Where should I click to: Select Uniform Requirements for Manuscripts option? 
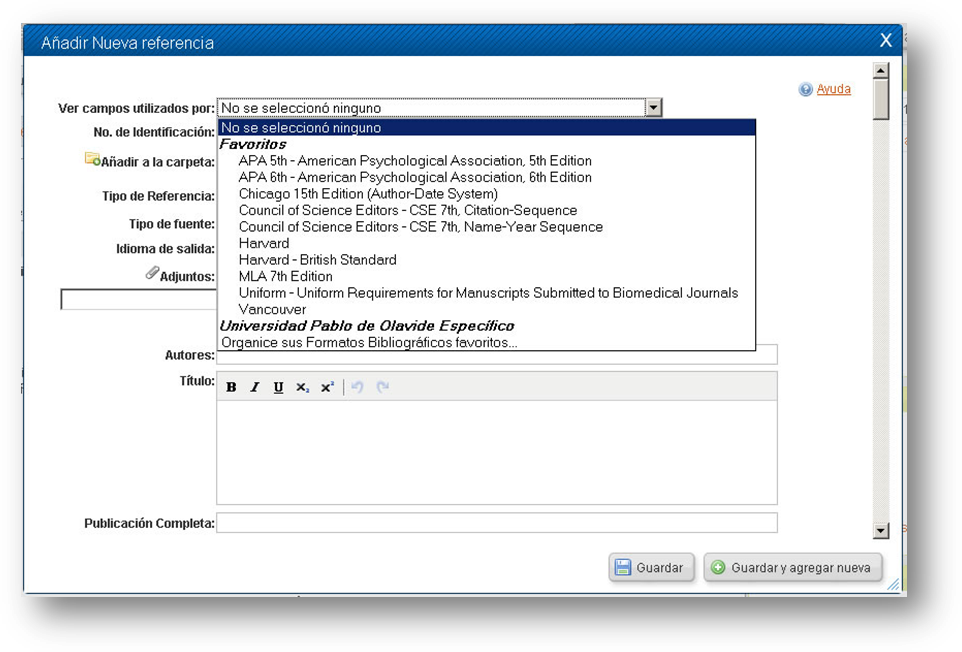pos(488,293)
